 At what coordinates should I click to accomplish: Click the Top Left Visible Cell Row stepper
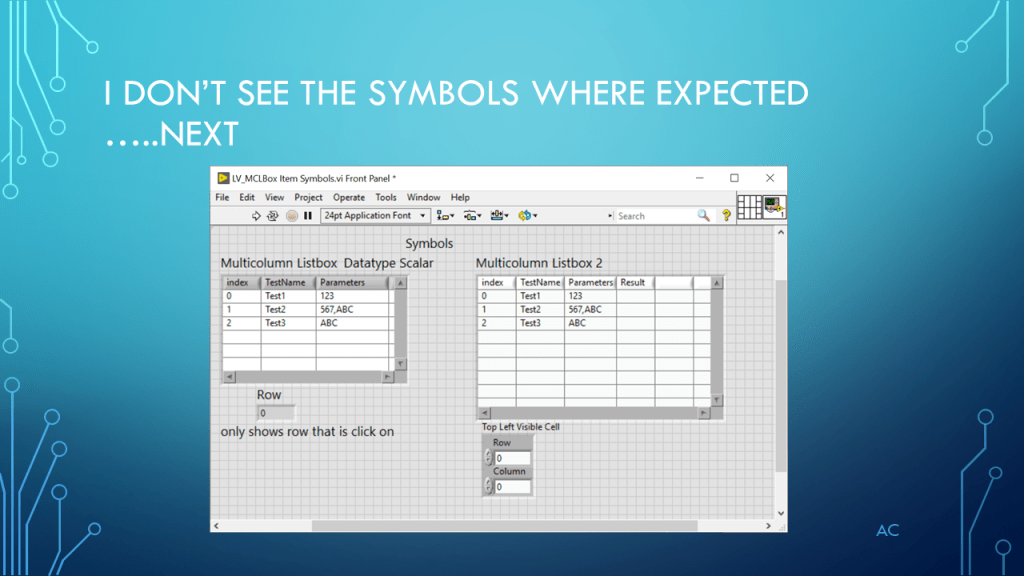tap(488, 458)
